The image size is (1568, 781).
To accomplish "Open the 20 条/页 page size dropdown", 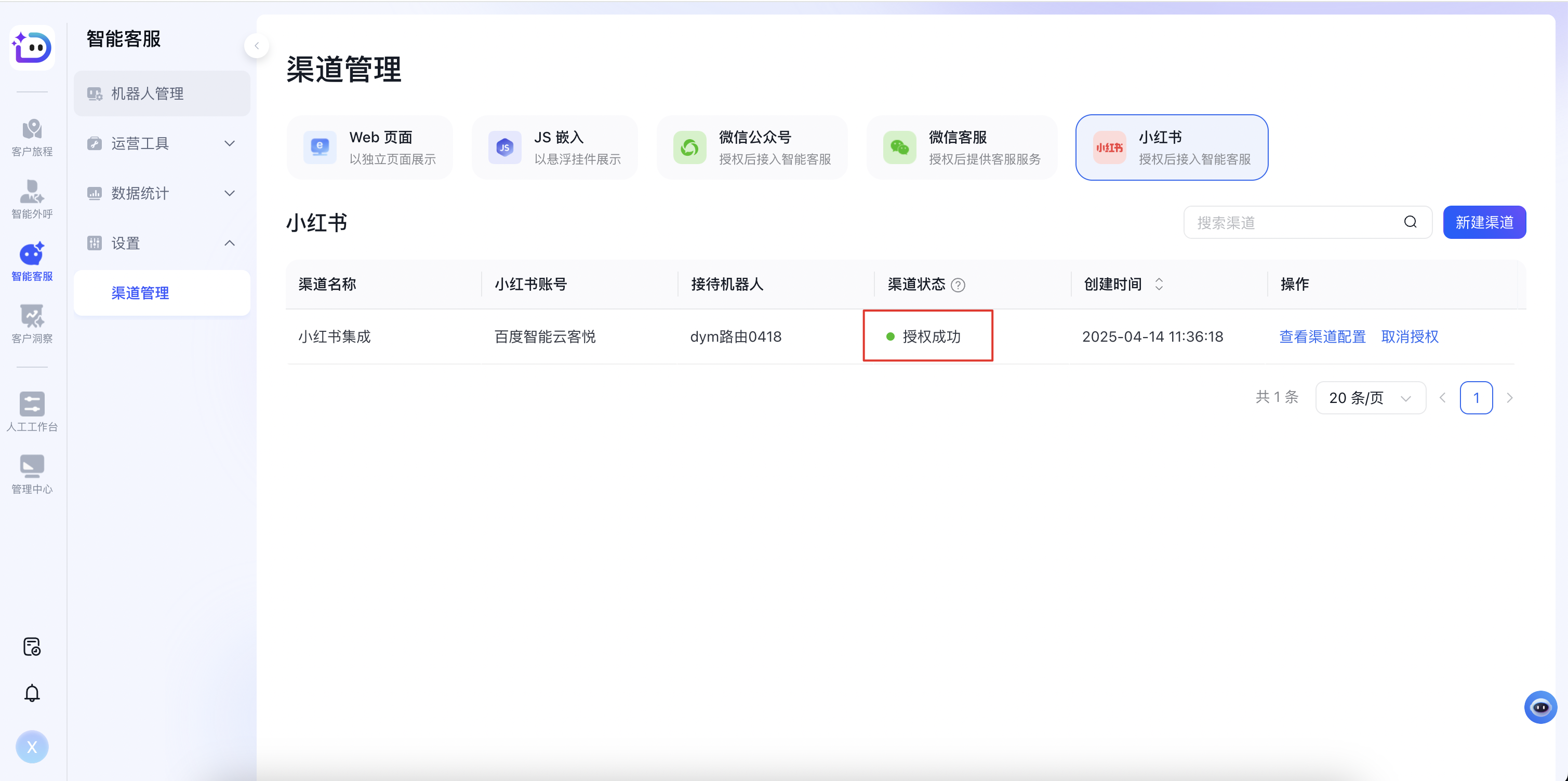I will (x=1370, y=397).
